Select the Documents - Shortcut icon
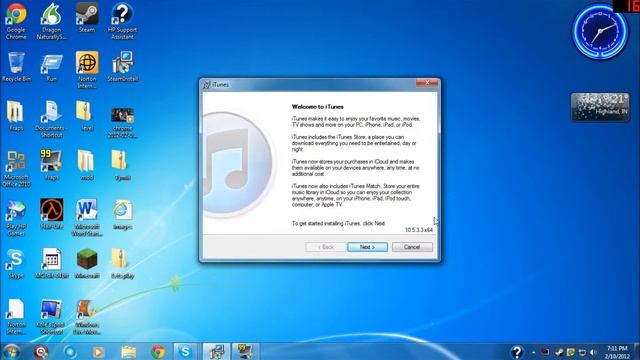 point(51,119)
